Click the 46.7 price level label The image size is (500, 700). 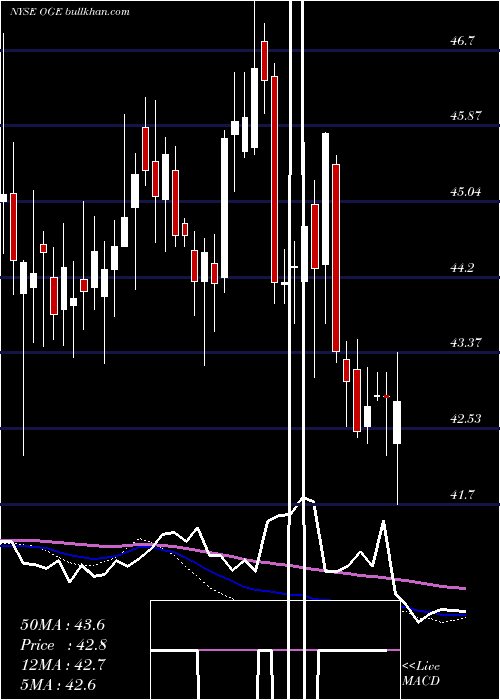pyautogui.click(x=462, y=41)
